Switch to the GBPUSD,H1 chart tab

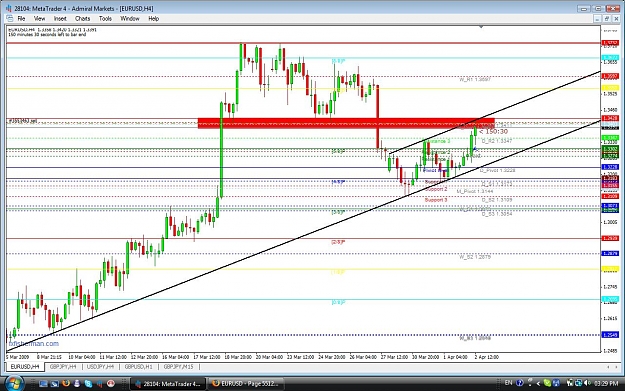138,366
